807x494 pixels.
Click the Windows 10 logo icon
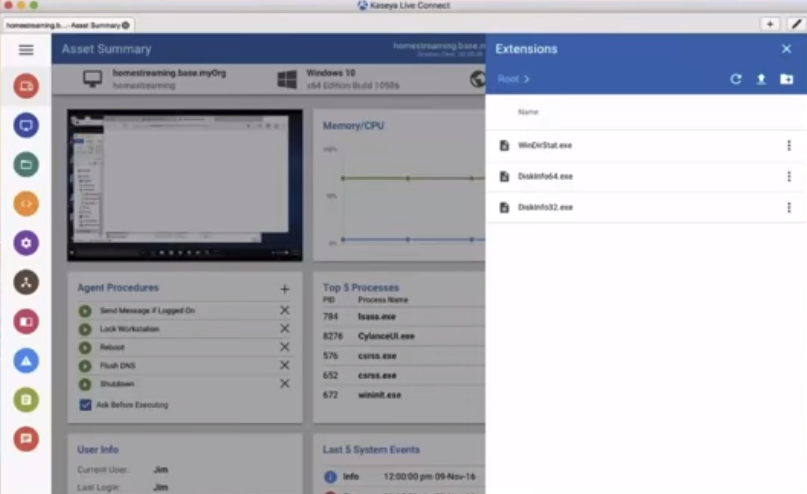click(287, 79)
